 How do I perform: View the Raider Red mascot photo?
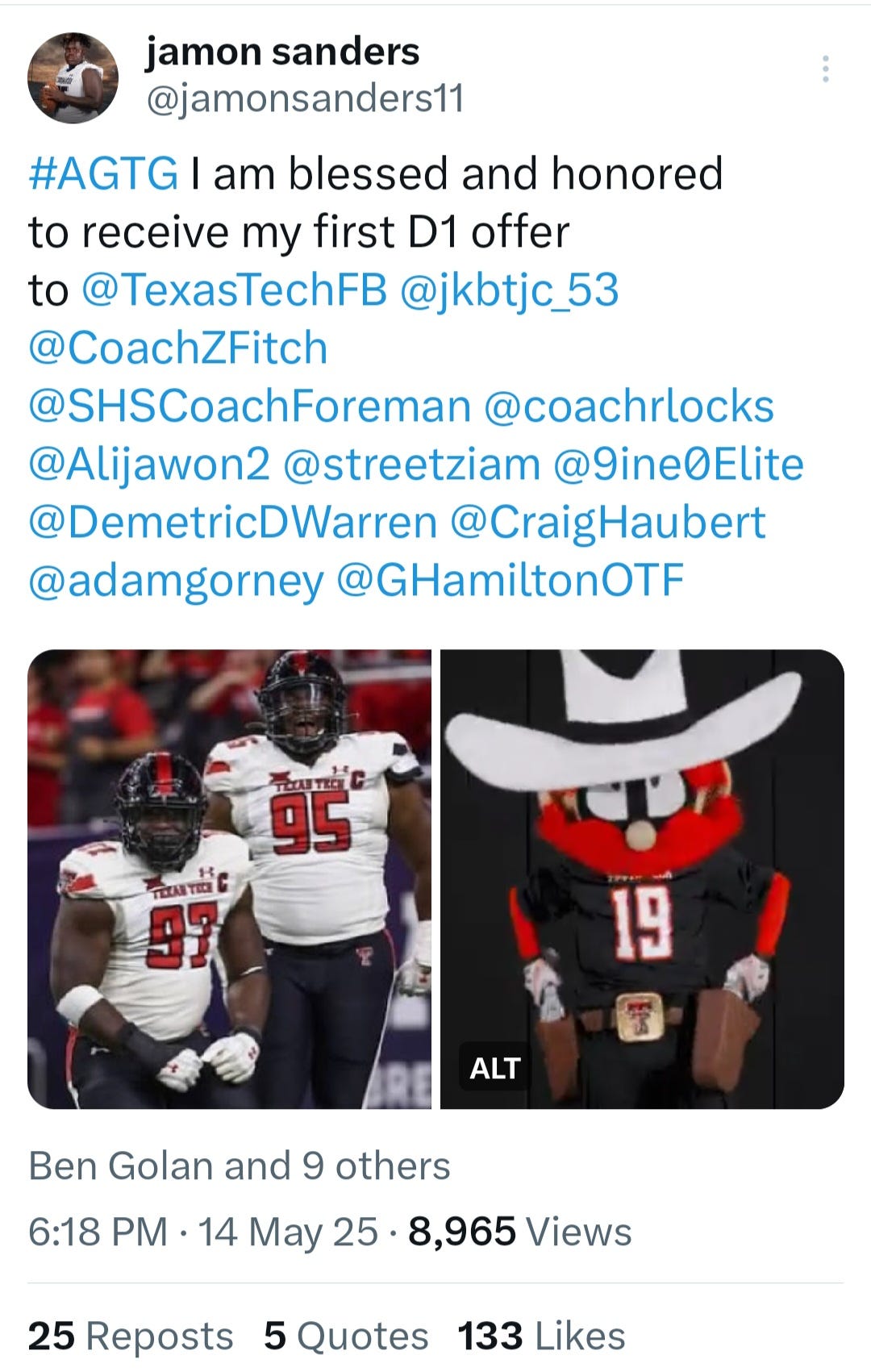642,879
